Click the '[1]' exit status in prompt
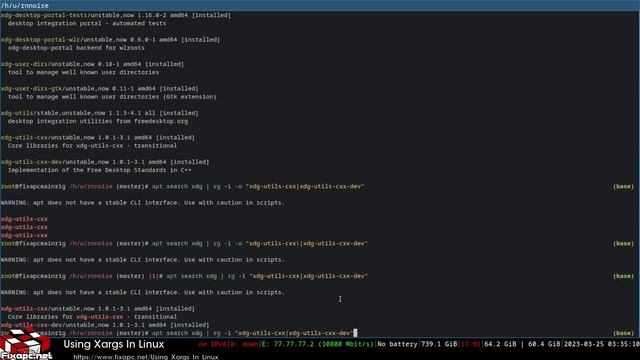Screen dimensions: 640x360 153,276
